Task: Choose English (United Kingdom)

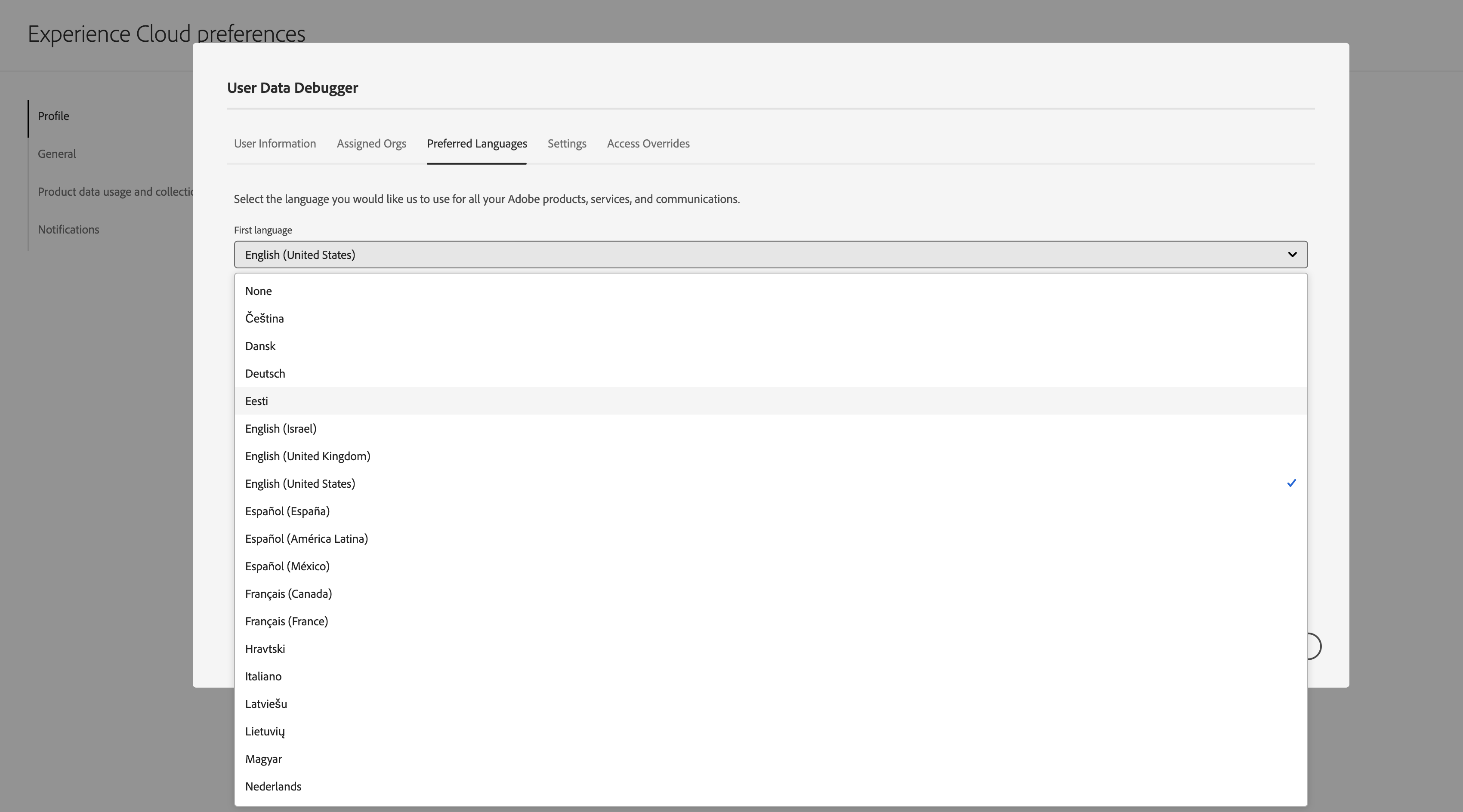Action: (x=307, y=456)
